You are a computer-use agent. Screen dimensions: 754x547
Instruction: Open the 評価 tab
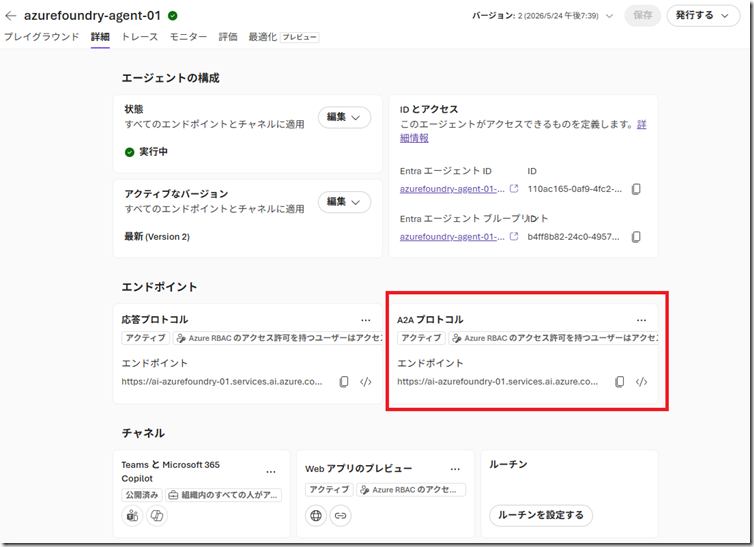click(228, 37)
